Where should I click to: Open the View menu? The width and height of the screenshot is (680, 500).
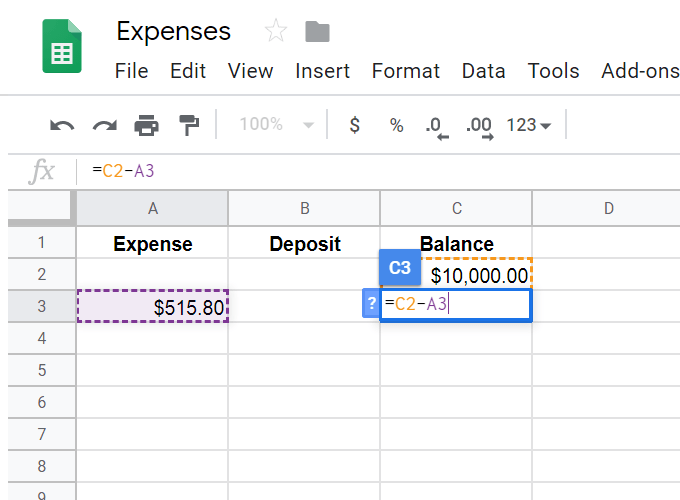tap(250, 71)
